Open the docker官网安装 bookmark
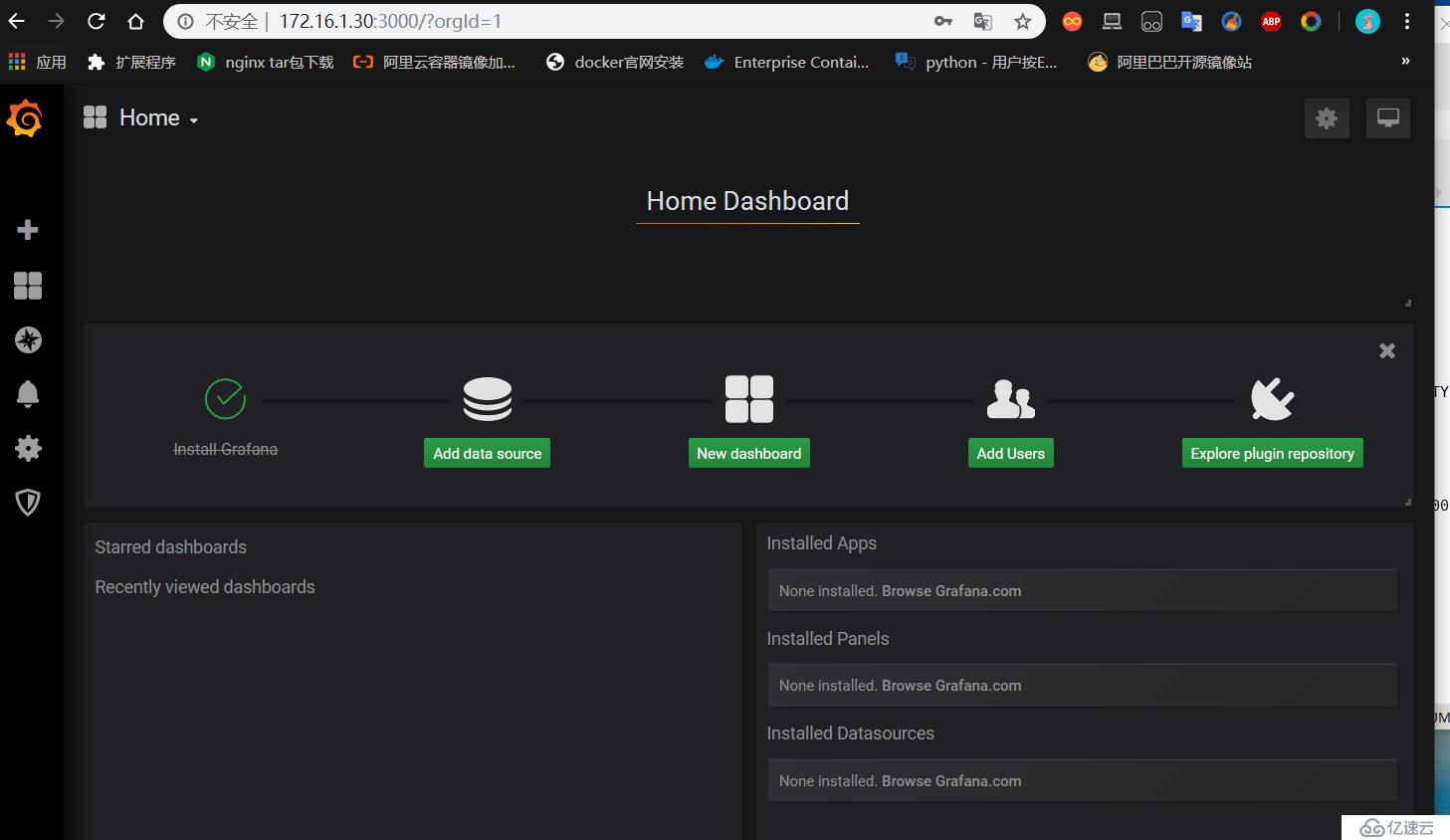The height and width of the screenshot is (840, 1450). (615, 62)
